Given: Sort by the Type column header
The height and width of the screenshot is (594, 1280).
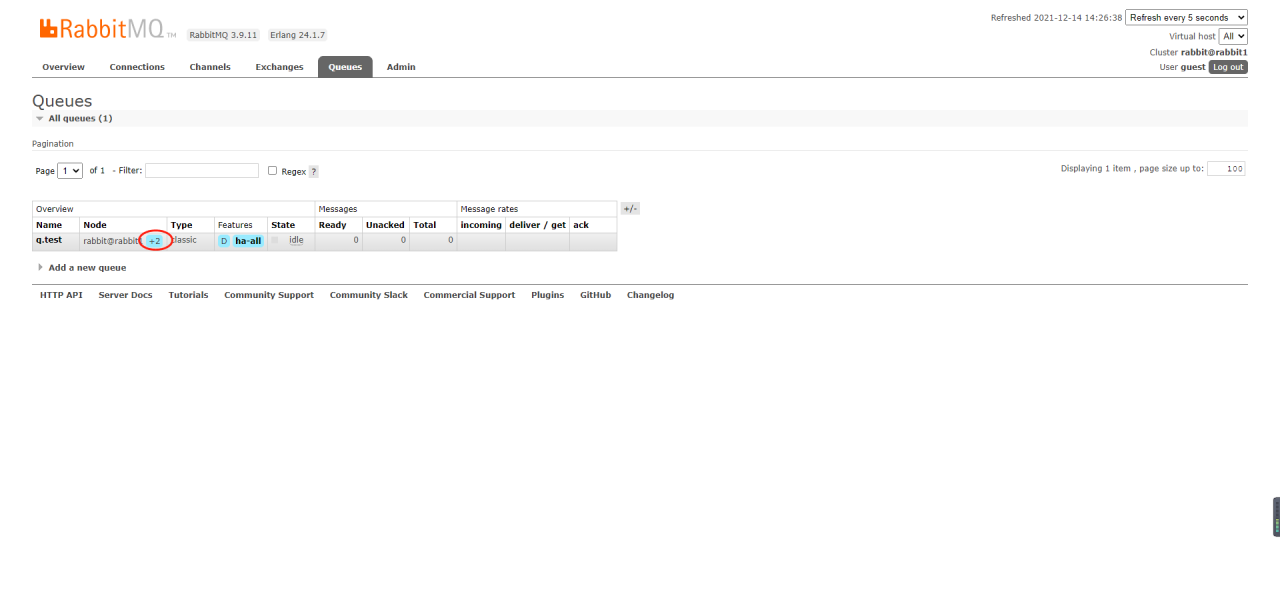Looking at the screenshot, I should (x=181, y=225).
